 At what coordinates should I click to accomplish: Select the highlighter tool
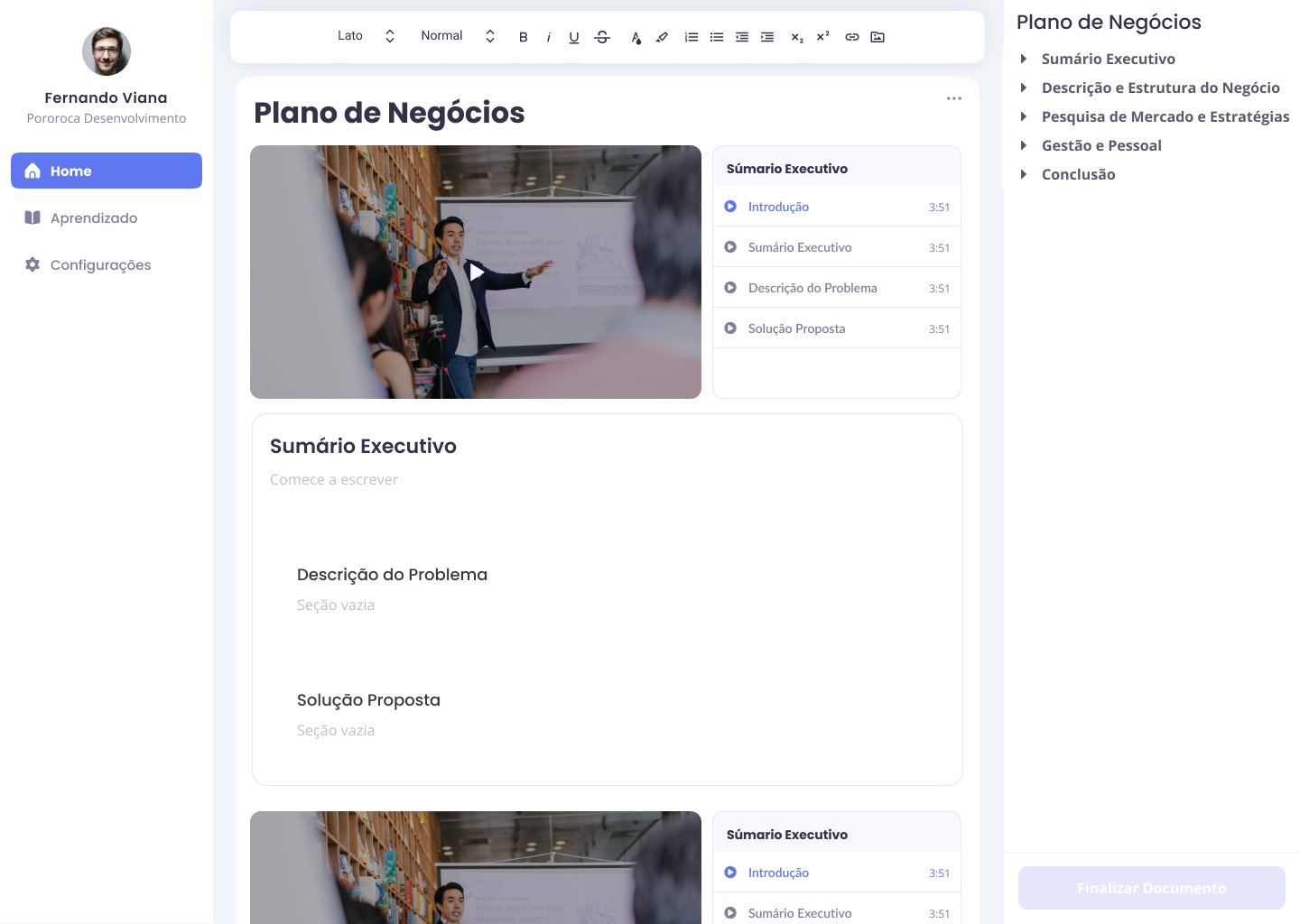coord(662,37)
